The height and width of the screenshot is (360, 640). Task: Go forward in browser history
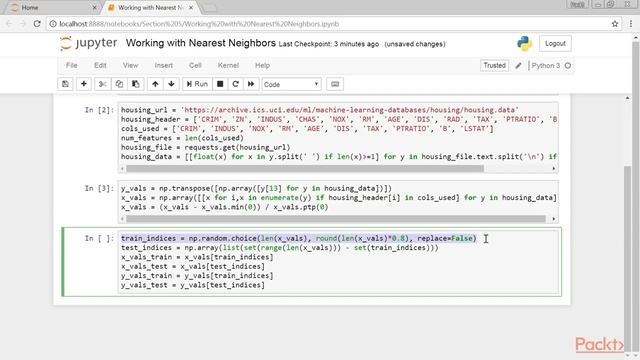23,24
